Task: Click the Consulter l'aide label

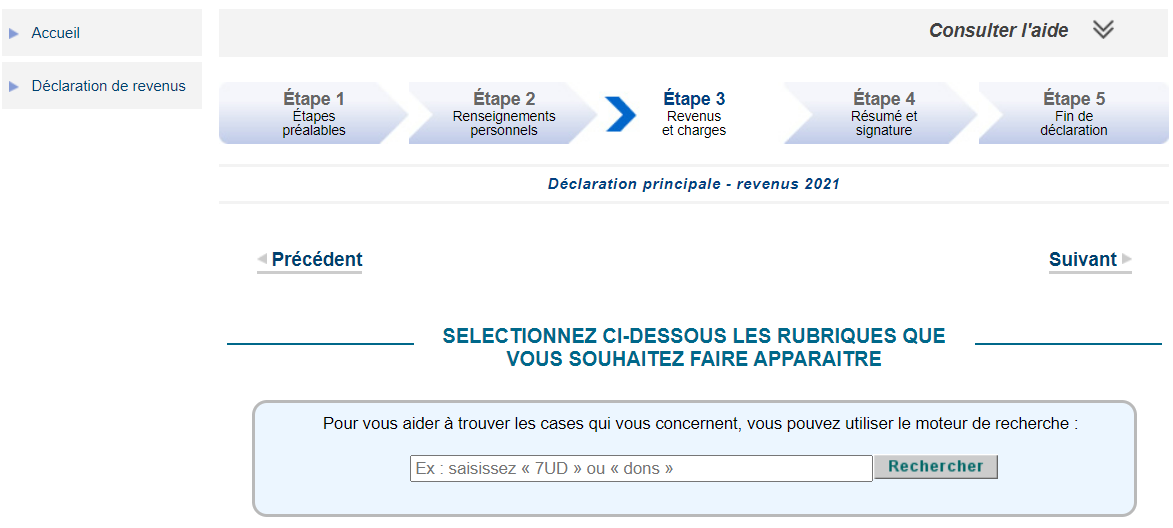Action: [999, 31]
